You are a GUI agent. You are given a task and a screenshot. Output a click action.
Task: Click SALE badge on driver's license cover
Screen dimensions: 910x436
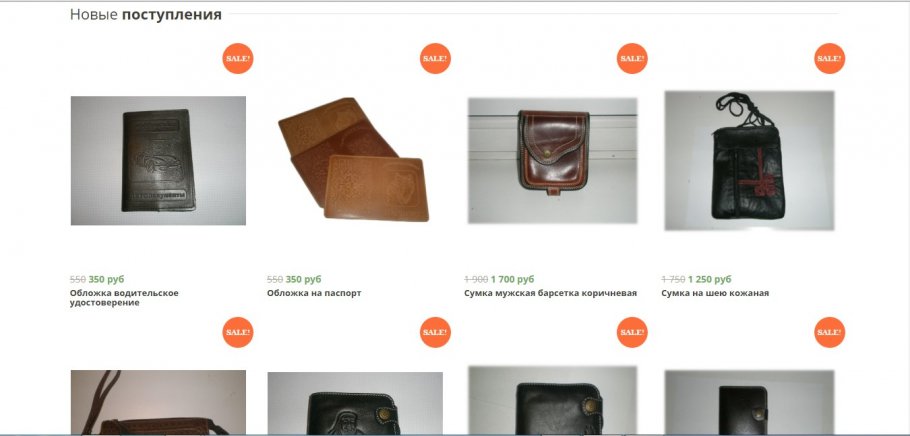point(238,59)
